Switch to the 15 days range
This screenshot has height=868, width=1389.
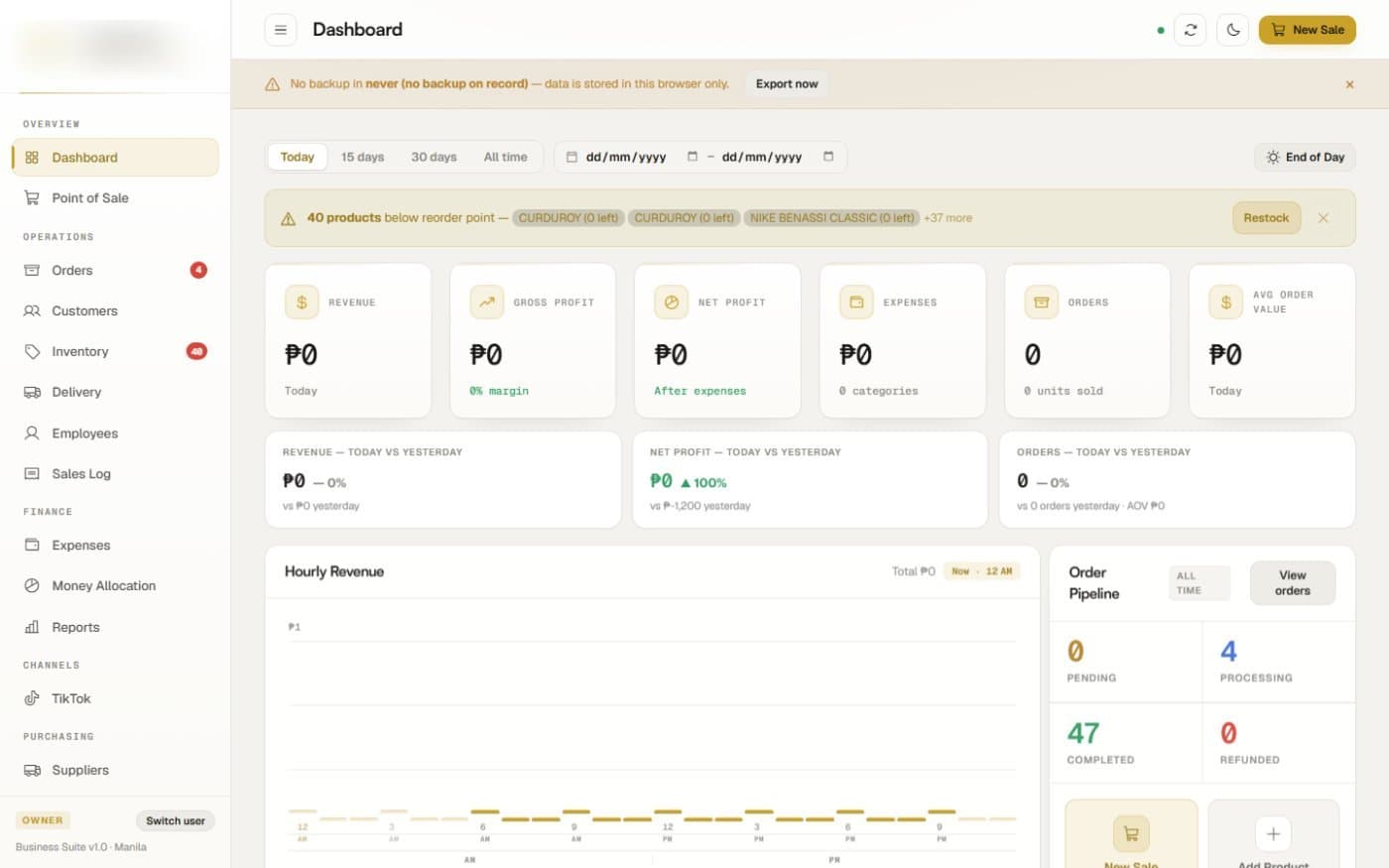coord(362,157)
